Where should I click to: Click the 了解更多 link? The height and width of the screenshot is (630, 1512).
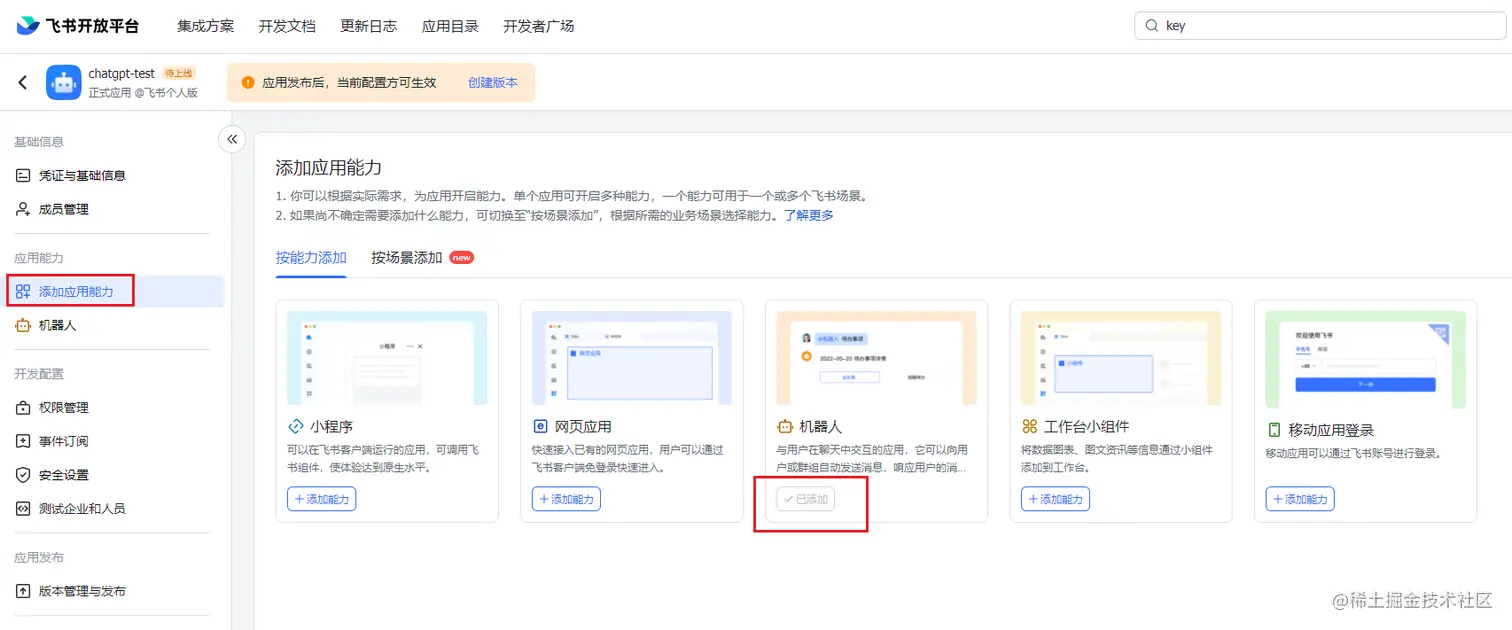808,215
